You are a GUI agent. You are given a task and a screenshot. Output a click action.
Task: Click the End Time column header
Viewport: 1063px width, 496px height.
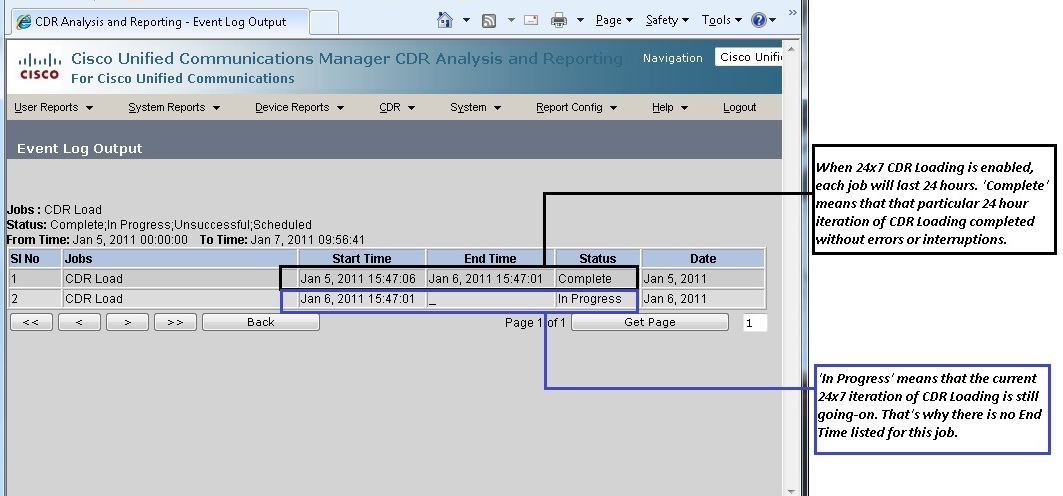pyautogui.click(x=490, y=258)
